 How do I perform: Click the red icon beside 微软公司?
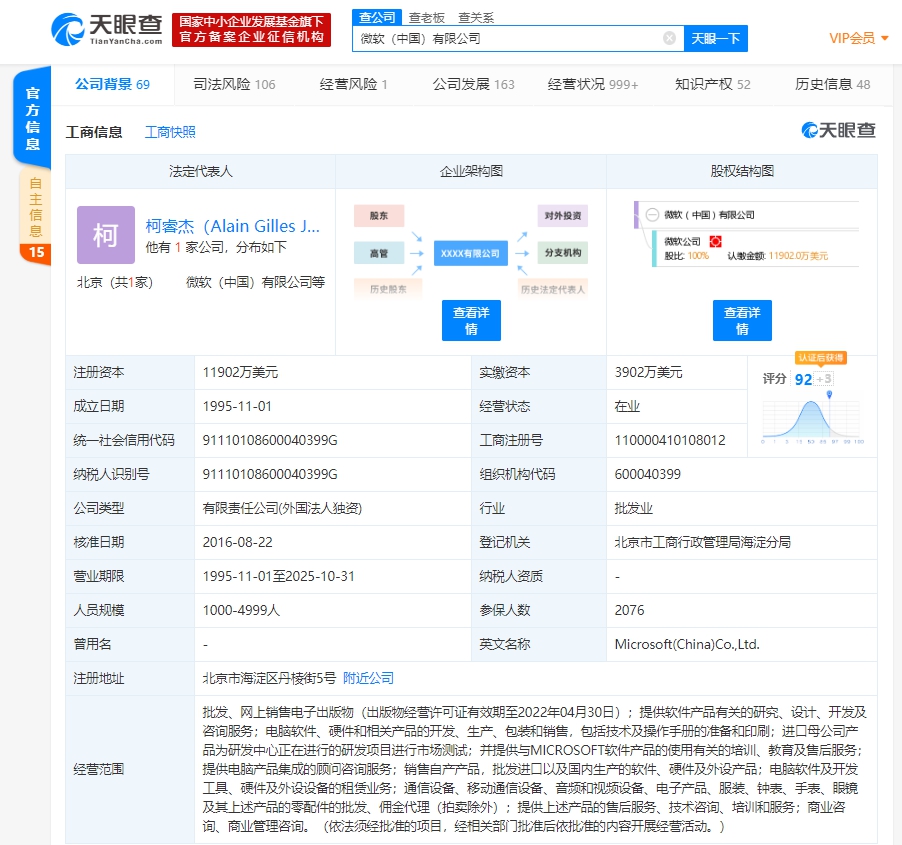(715, 241)
